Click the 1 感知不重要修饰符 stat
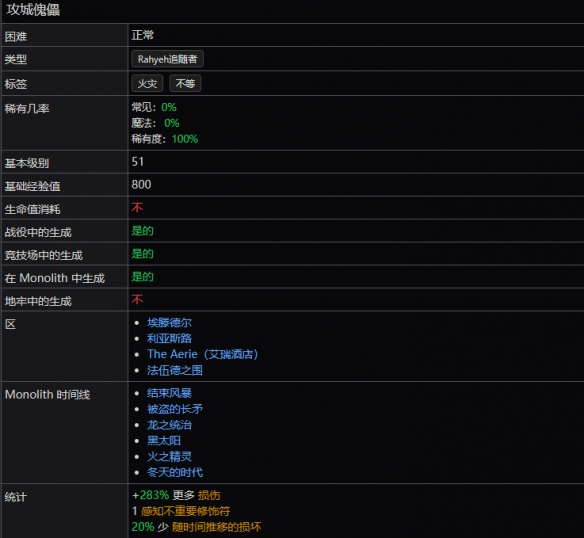 (181, 511)
